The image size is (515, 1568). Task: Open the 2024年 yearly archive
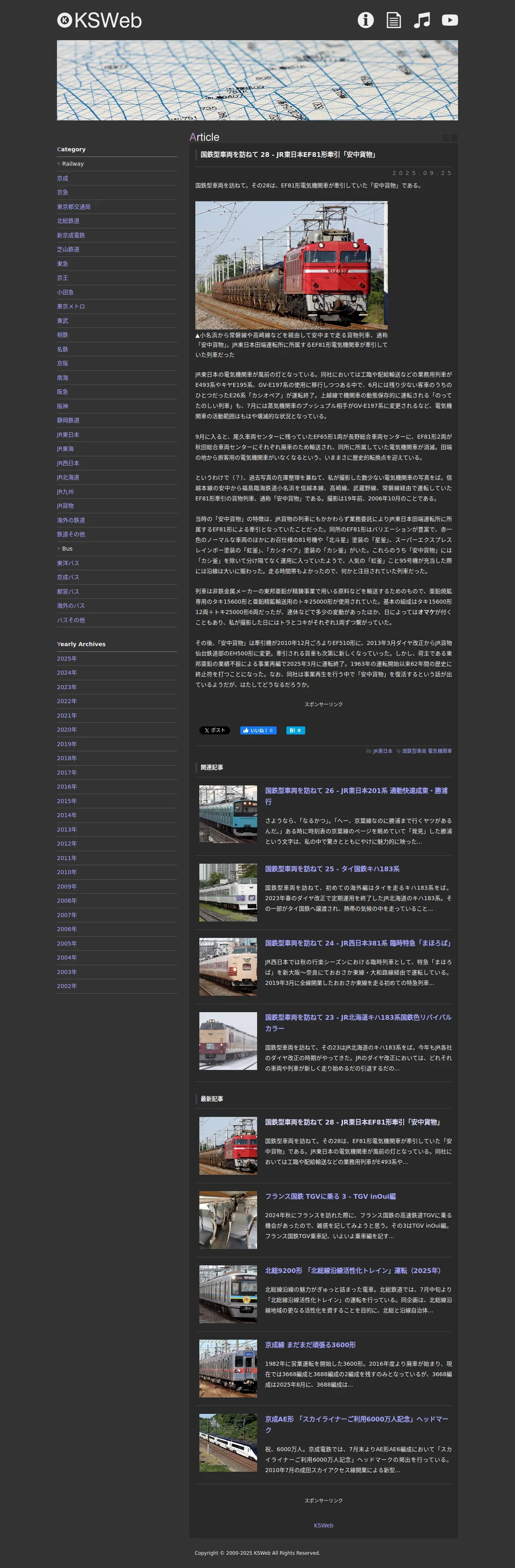pos(67,673)
